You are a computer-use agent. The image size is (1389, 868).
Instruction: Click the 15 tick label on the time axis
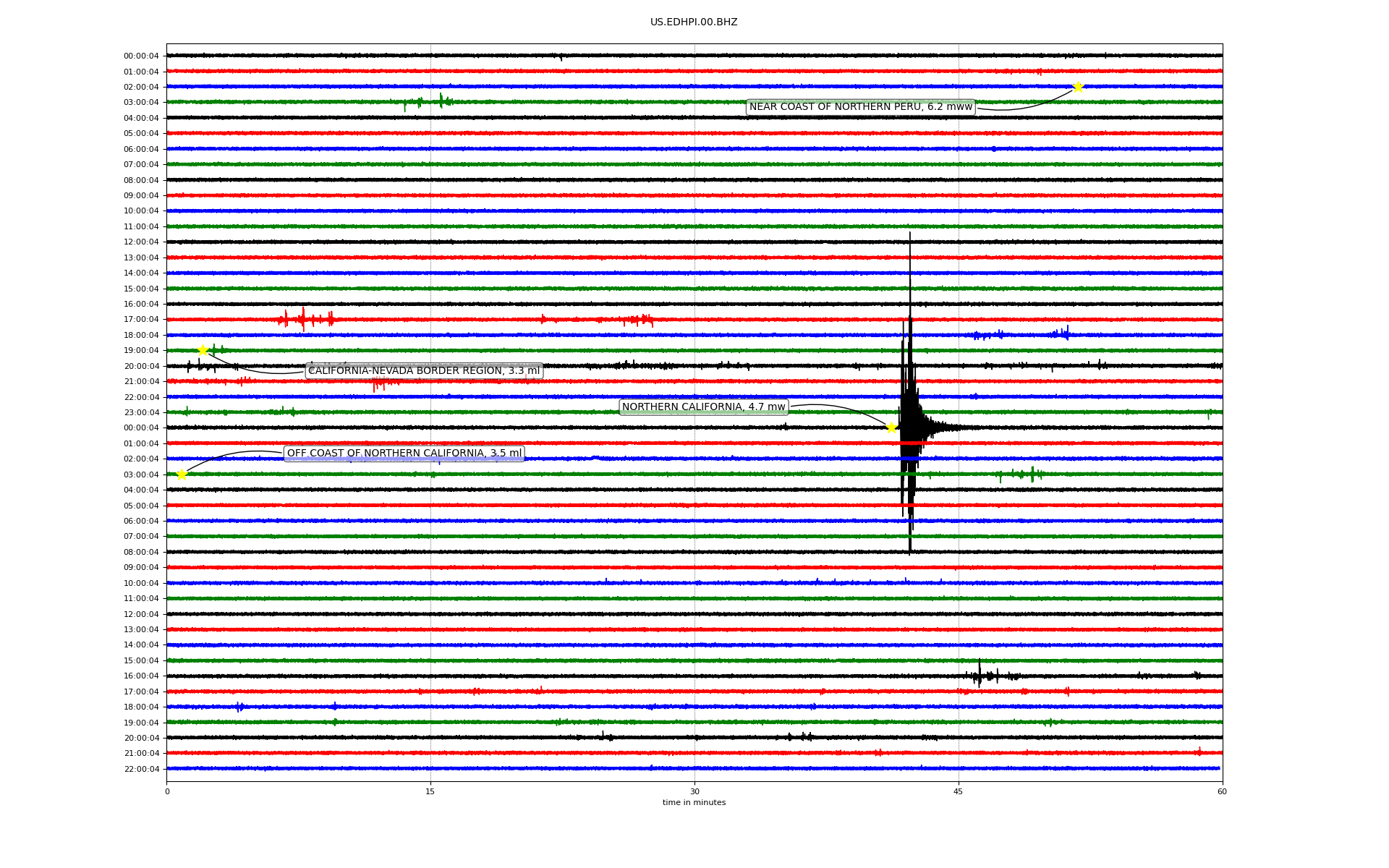tap(430, 791)
